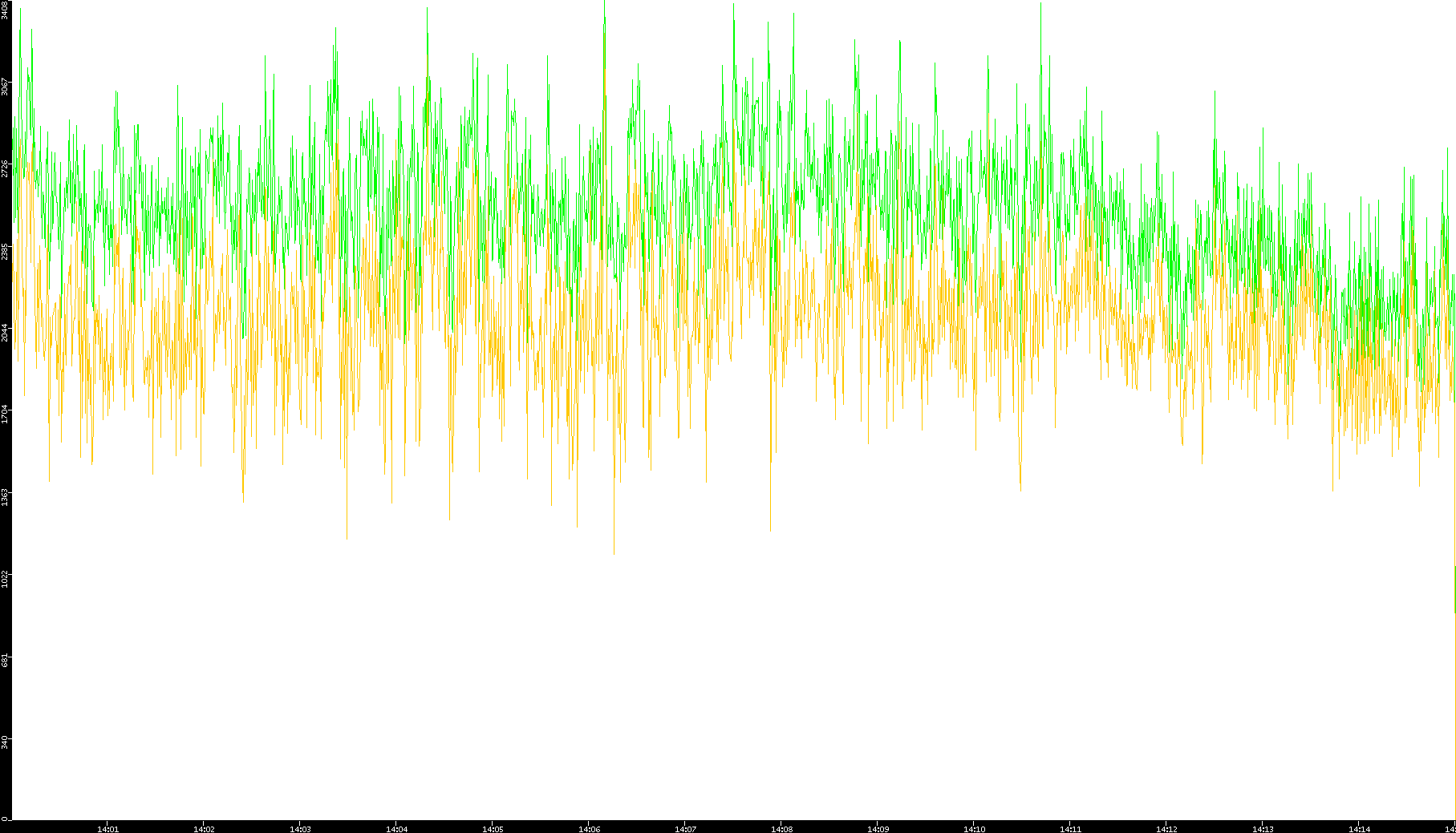Viewport: 1456px width, 833px height.
Task: Click the 14:13 time axis label
Action: coord(1263,828)
